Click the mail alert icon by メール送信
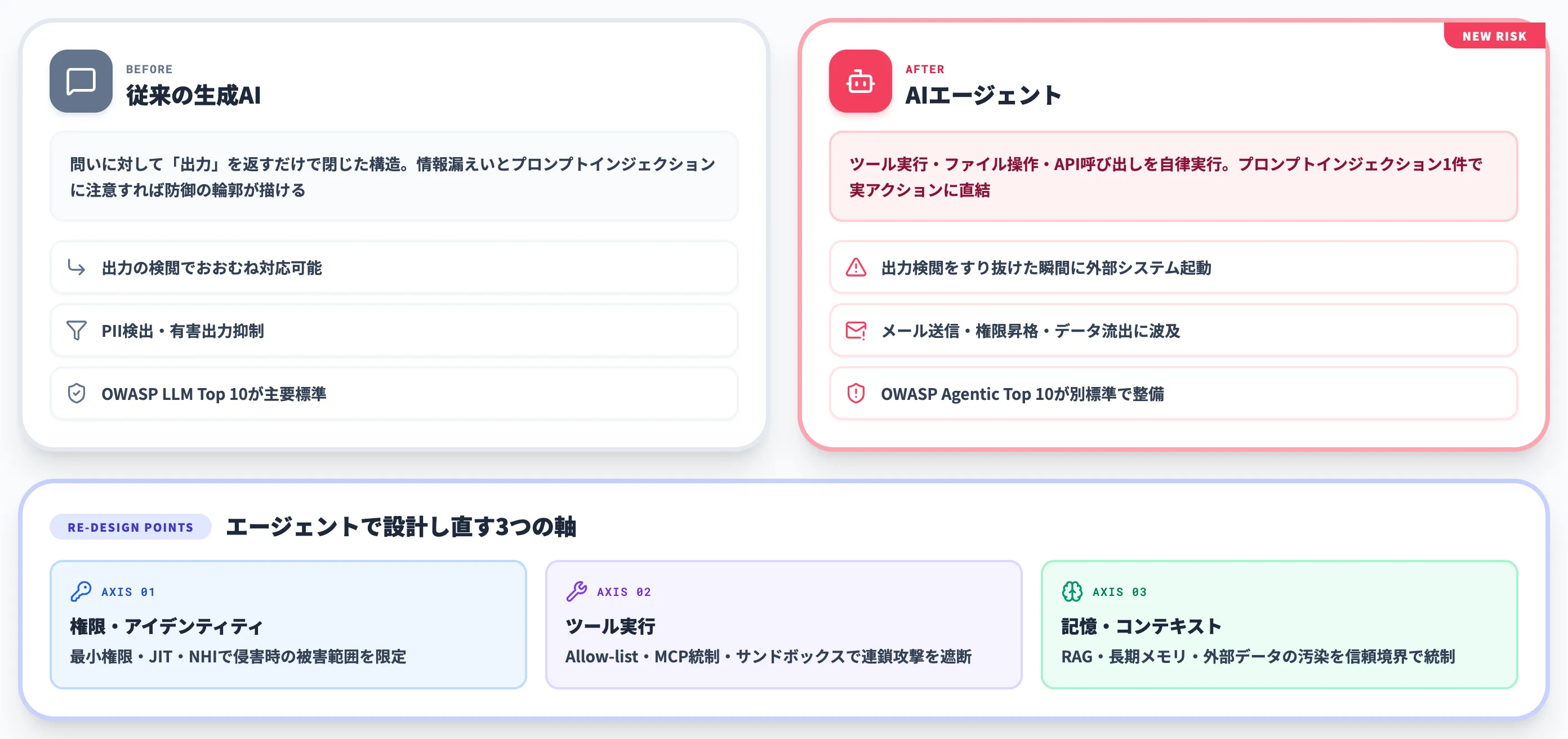Screen dimensions: 1568x739 pyautogui.click(x=856, y=331)
